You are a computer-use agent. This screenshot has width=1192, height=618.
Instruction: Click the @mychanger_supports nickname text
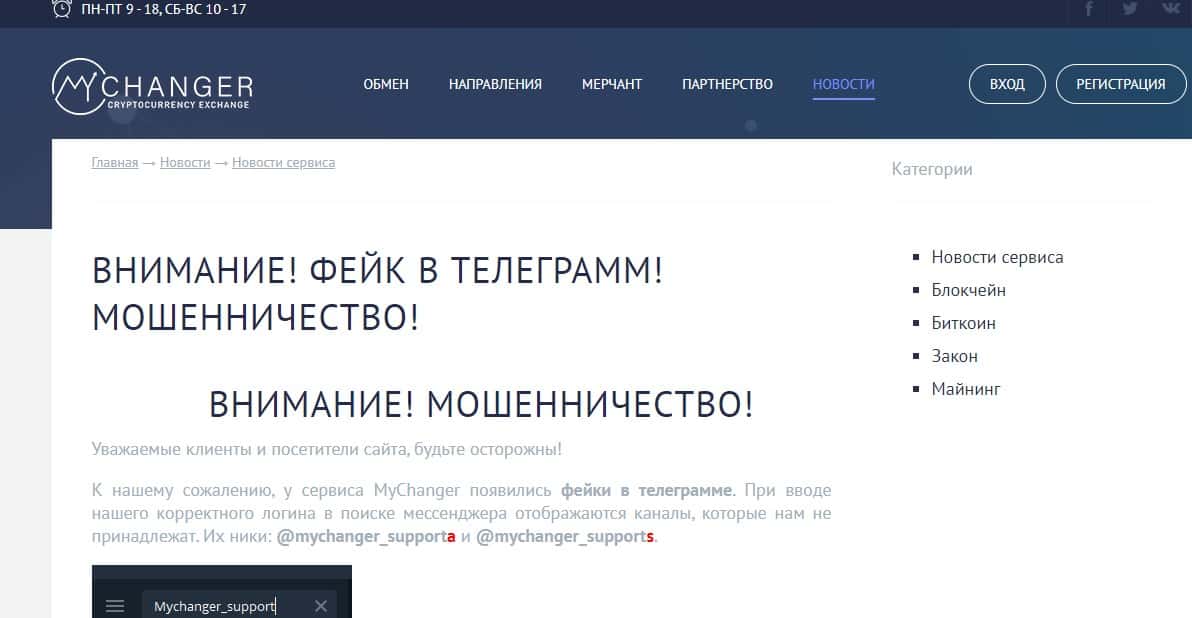tap(565, 537)
